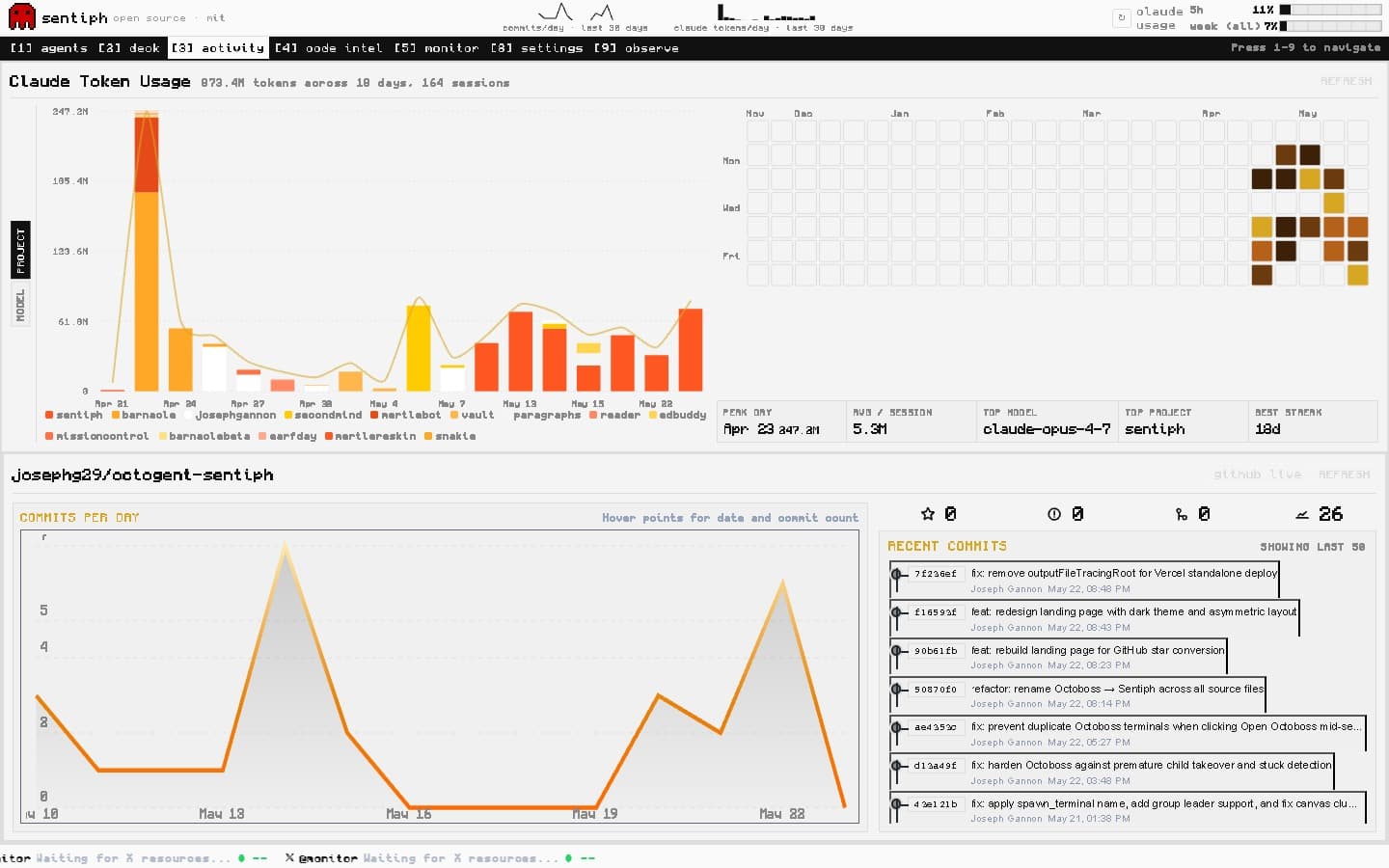Toggle the martiabot legend series
1389x868 pixels.
click(405, 415)
